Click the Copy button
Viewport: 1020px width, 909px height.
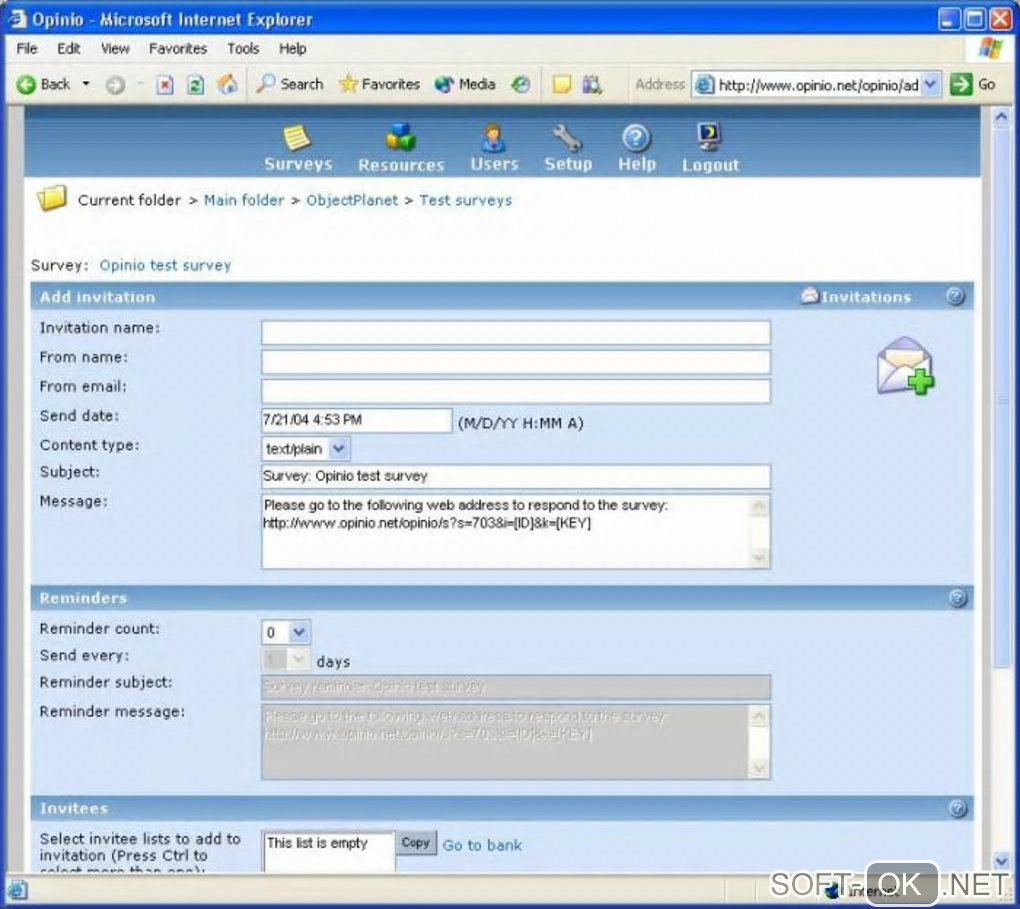pyautogui.click(x=416, y=843)
